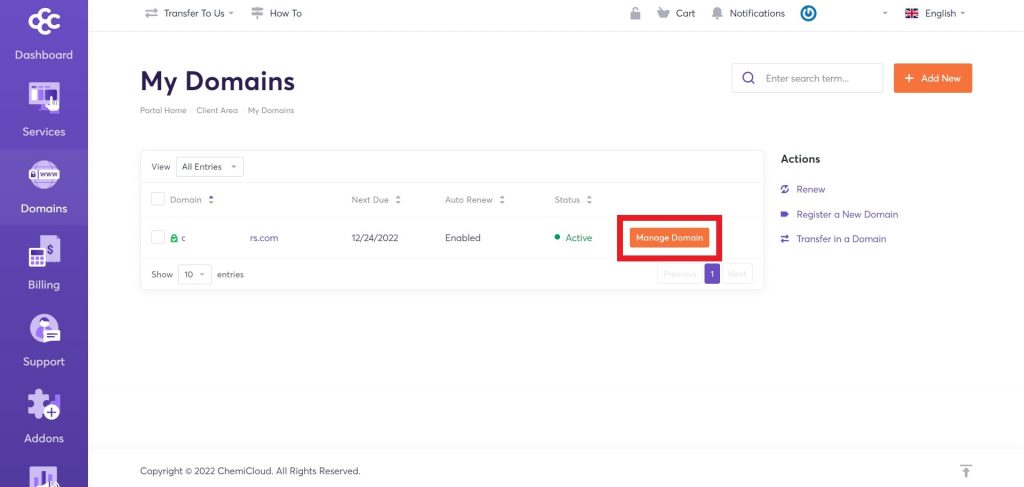Click the Transfer To Us arrows icon

pyautogui.click(x=152, y=13)
